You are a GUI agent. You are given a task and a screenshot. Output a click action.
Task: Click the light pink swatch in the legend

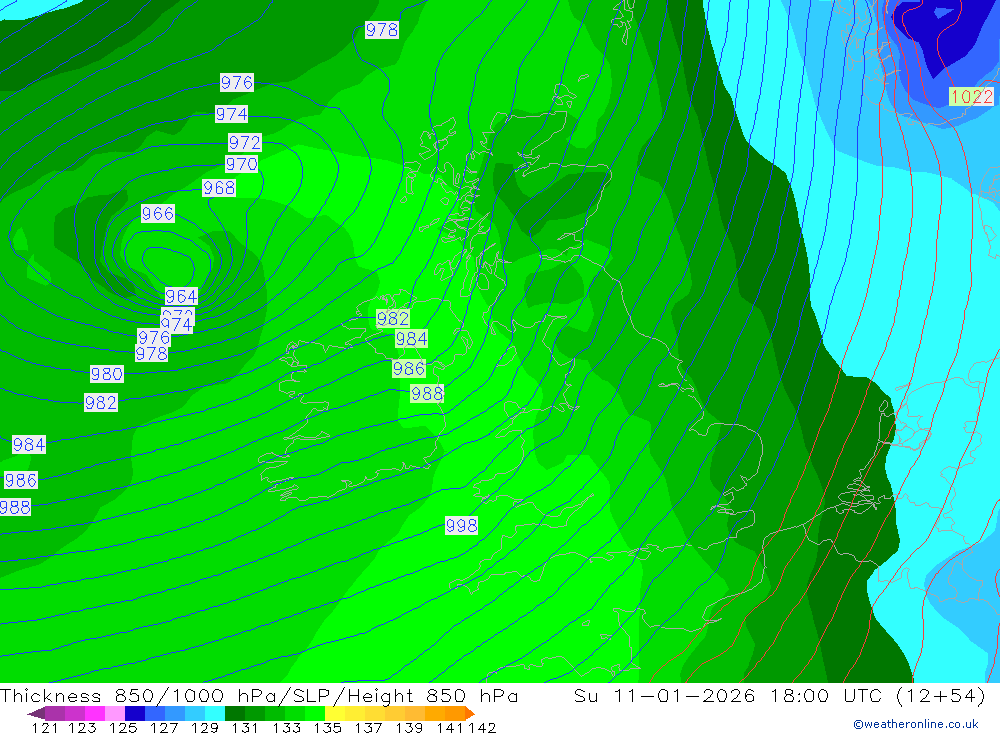115,713
